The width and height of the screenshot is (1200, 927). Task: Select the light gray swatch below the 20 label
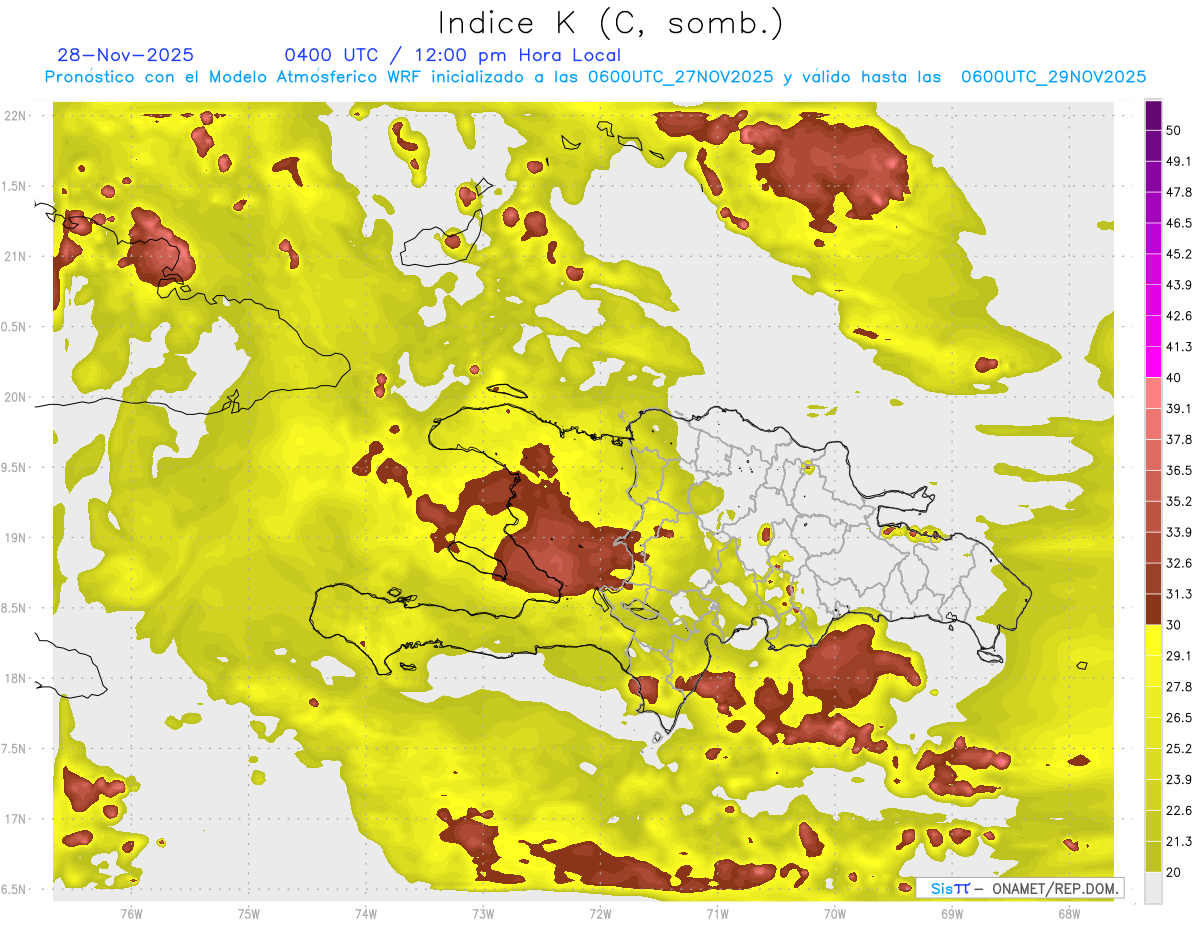pyautogui.click(x=1153, y=888)
